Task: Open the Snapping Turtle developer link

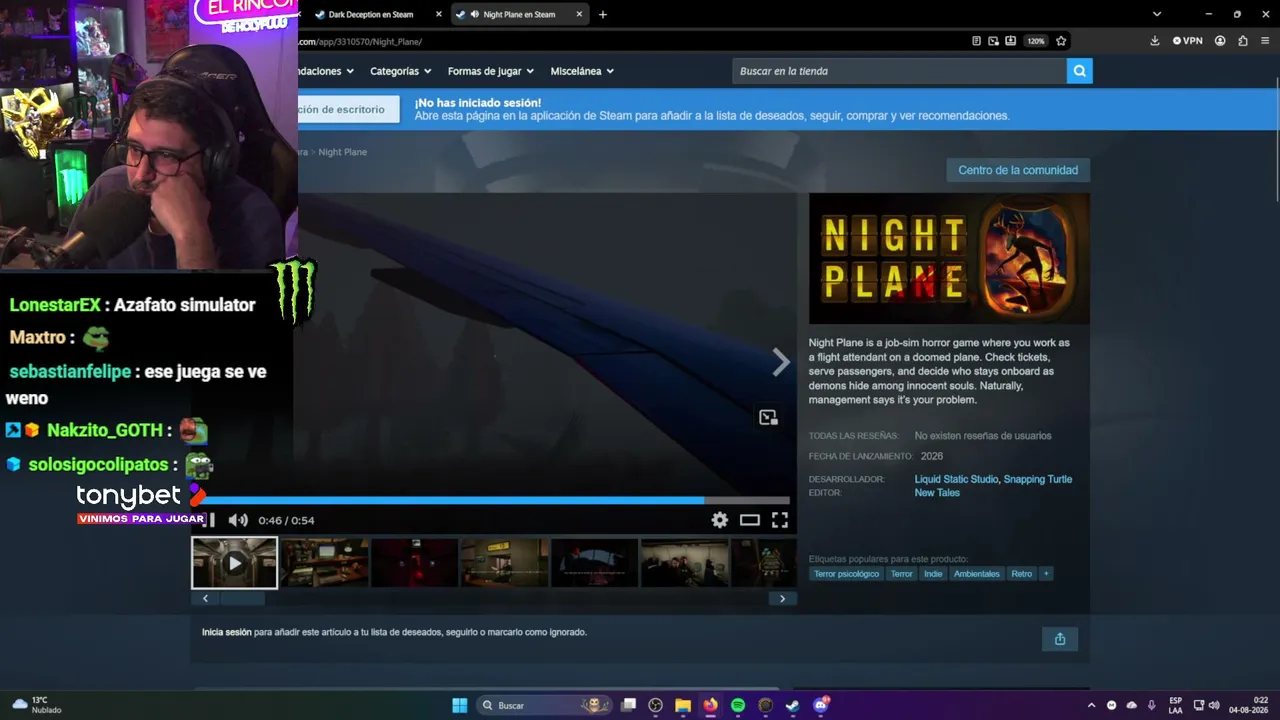Action: point(1038,479)
